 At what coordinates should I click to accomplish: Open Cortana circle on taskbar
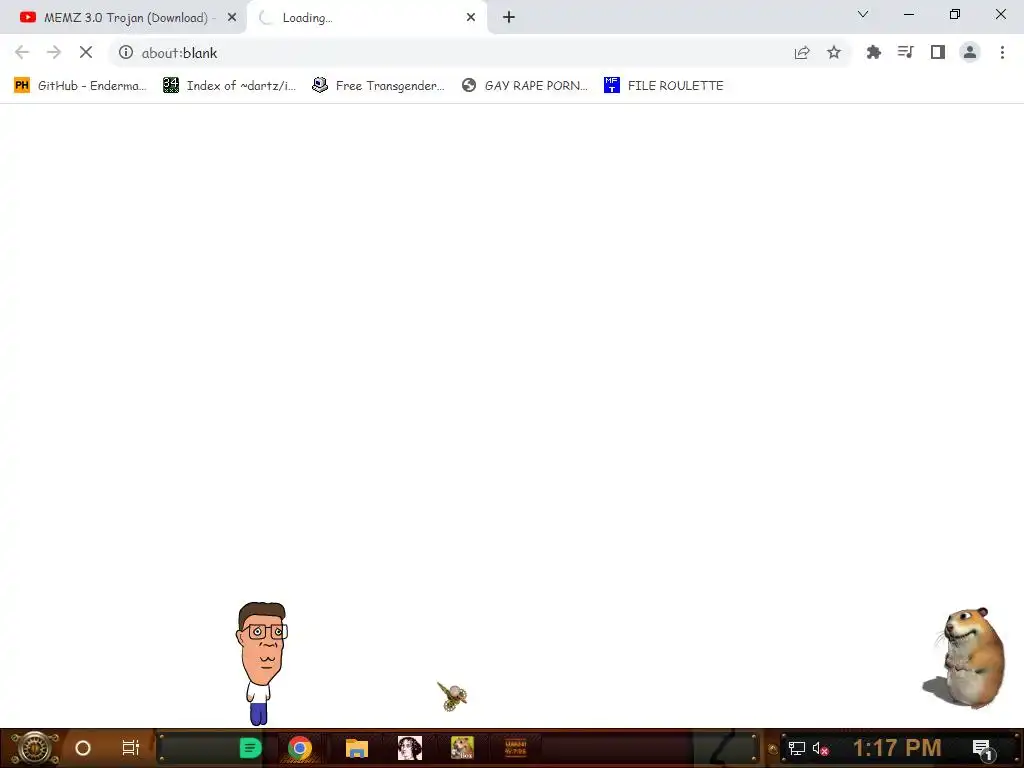[x=83, y=748]
